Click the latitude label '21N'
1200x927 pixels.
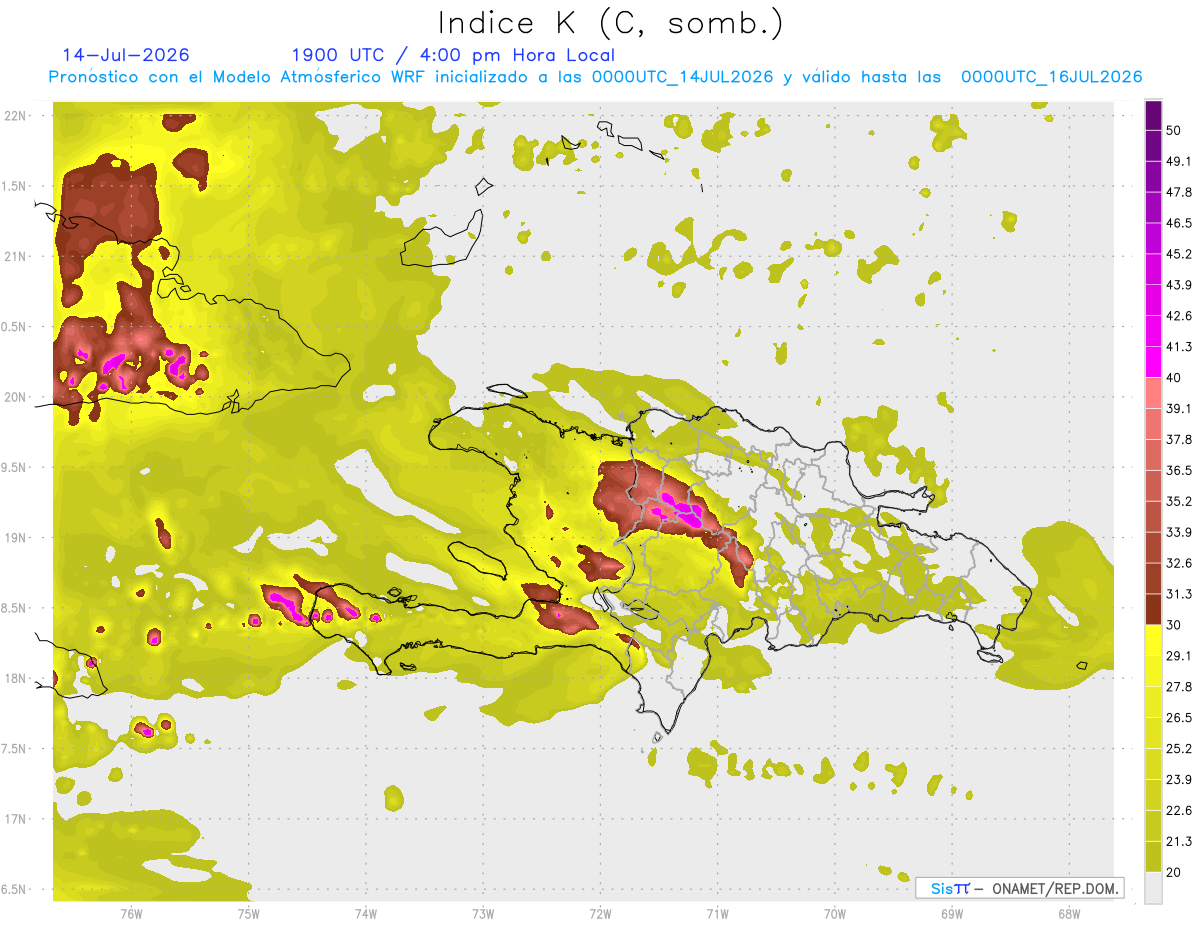point(15,257)
